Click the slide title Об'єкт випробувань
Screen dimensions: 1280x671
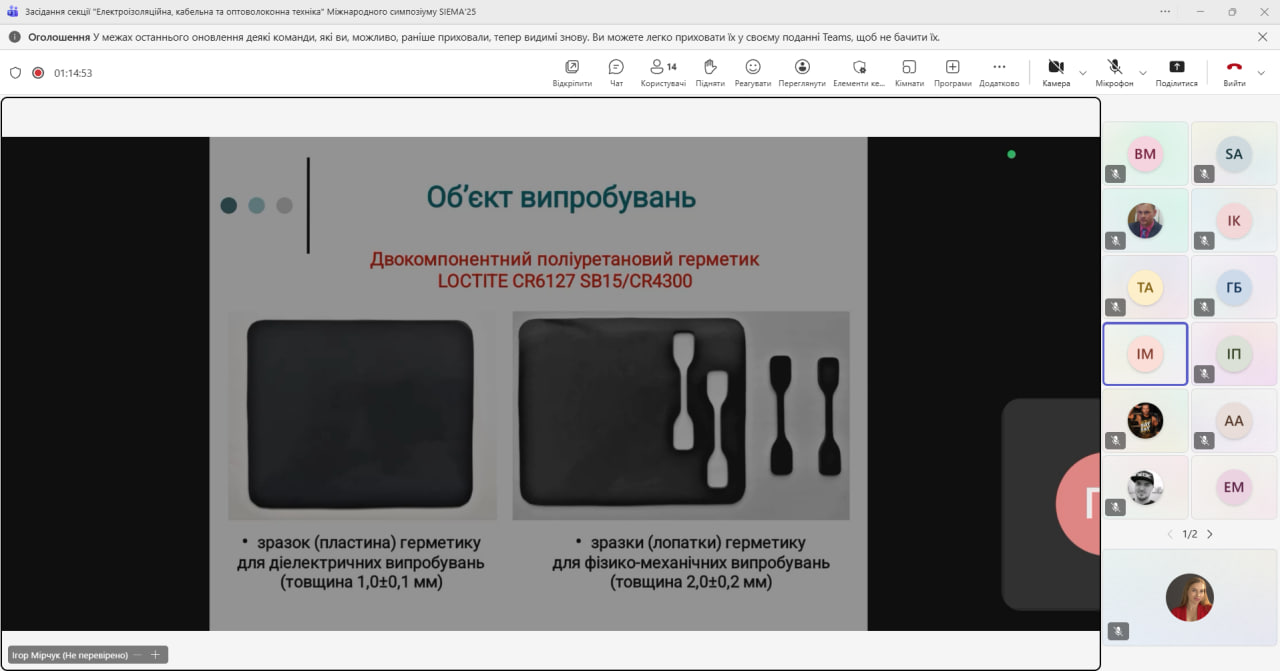pyautogui.click(x=561, y=196)
